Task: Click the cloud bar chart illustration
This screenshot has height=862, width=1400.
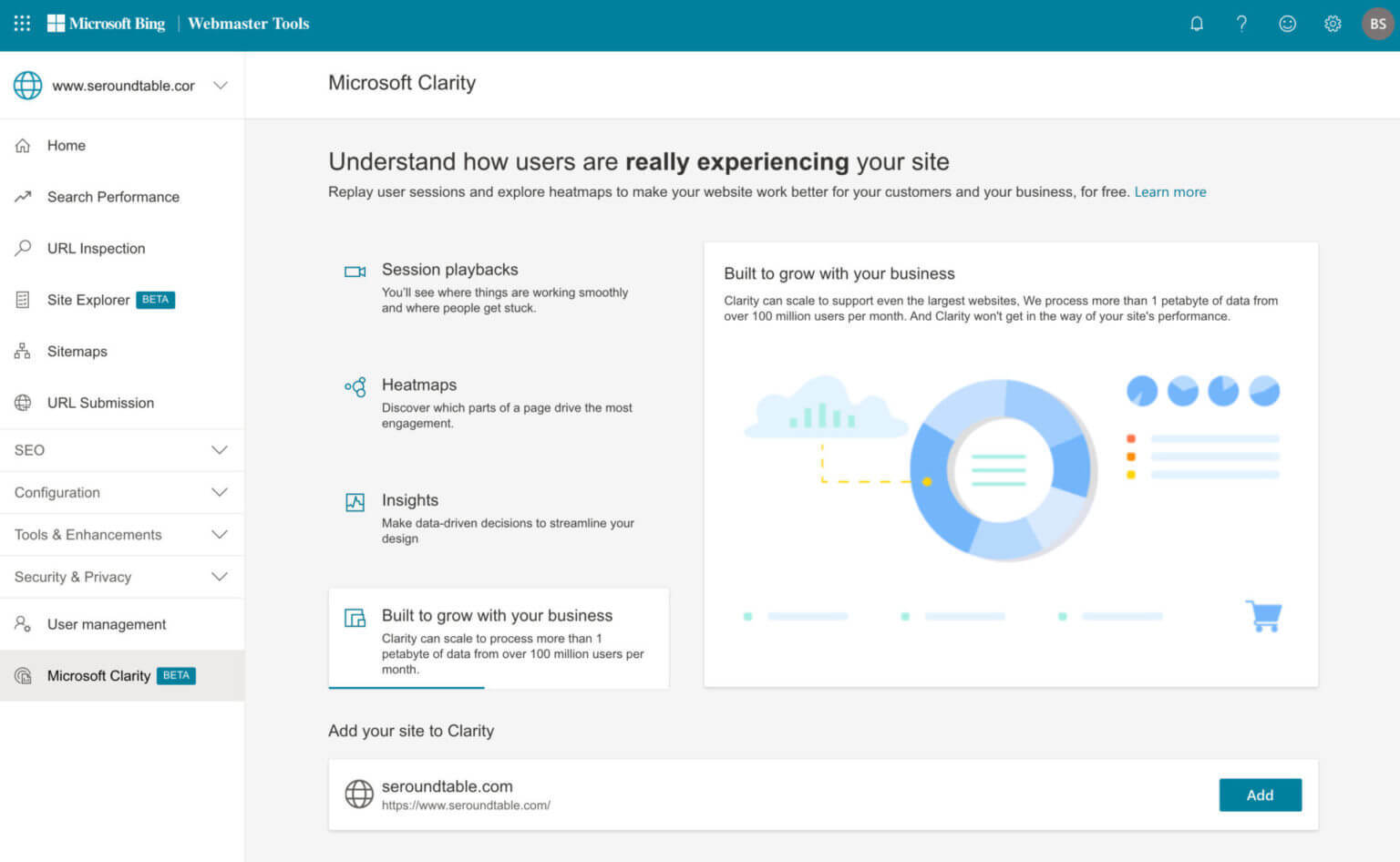Action: tap(826, 407)
